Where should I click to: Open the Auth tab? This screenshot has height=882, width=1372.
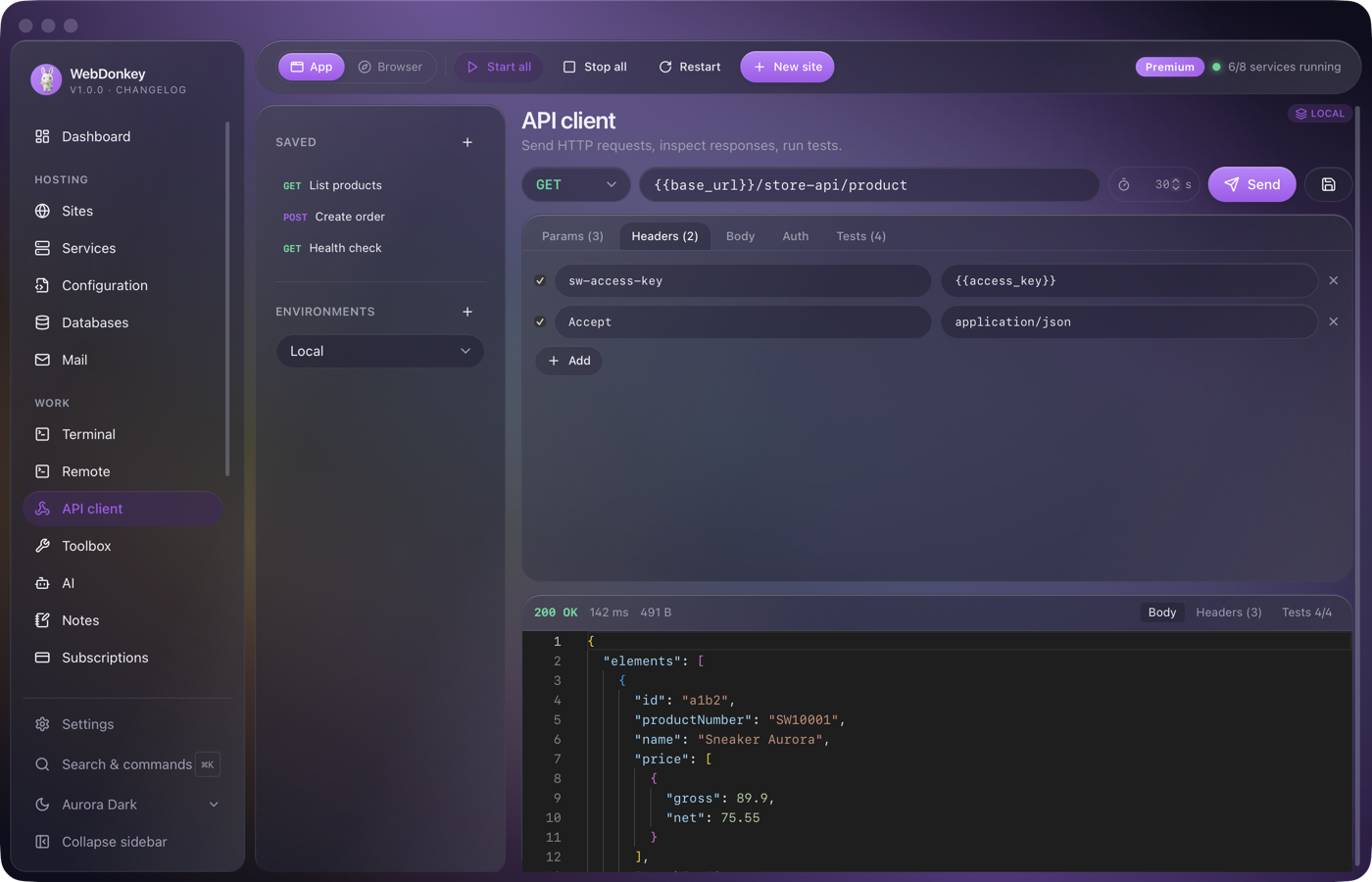click(796, 236)
